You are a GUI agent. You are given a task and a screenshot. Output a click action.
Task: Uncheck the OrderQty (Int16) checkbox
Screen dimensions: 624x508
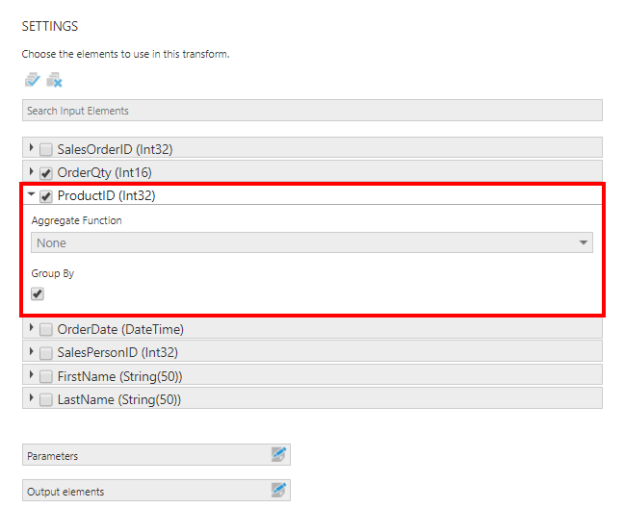coord(46,173)
